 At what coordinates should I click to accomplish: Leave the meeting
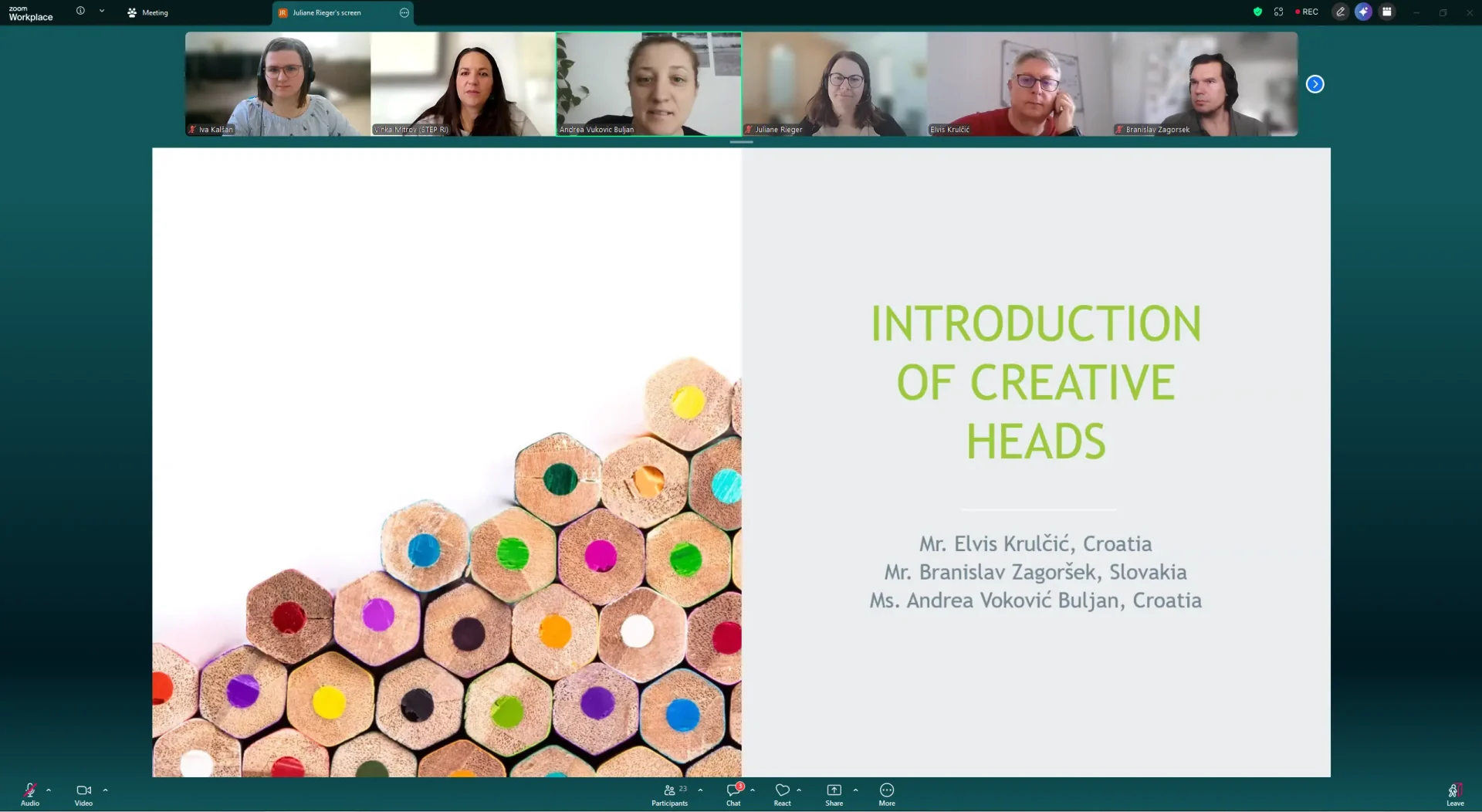tap(1454, 793)
